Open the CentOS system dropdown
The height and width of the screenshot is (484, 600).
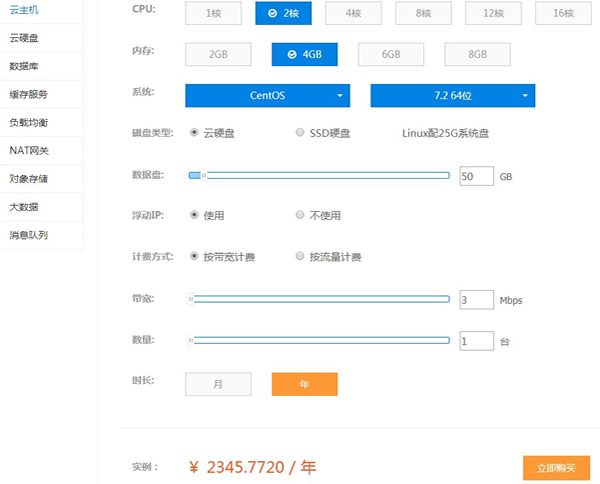(267, 95)
